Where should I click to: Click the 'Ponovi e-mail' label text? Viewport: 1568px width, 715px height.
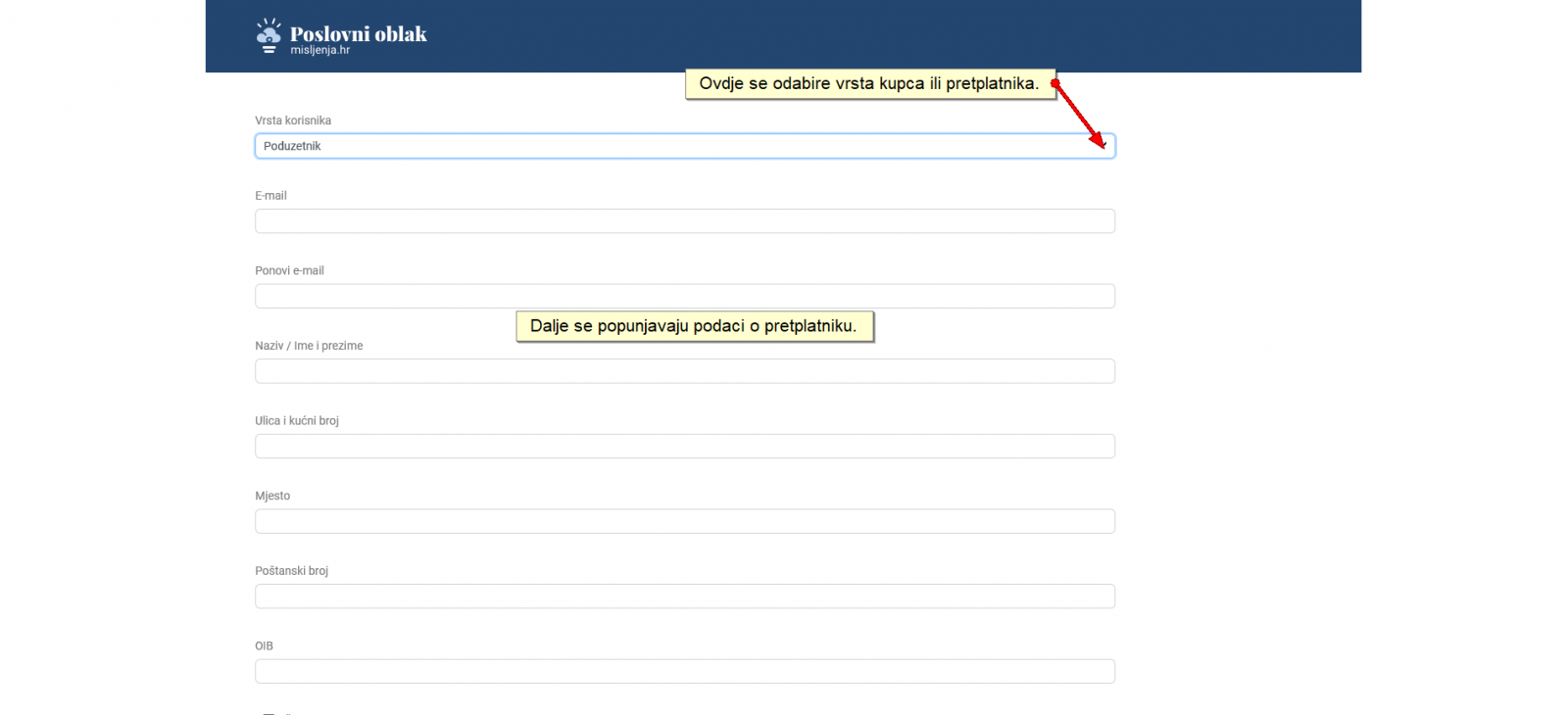point(289,270)
